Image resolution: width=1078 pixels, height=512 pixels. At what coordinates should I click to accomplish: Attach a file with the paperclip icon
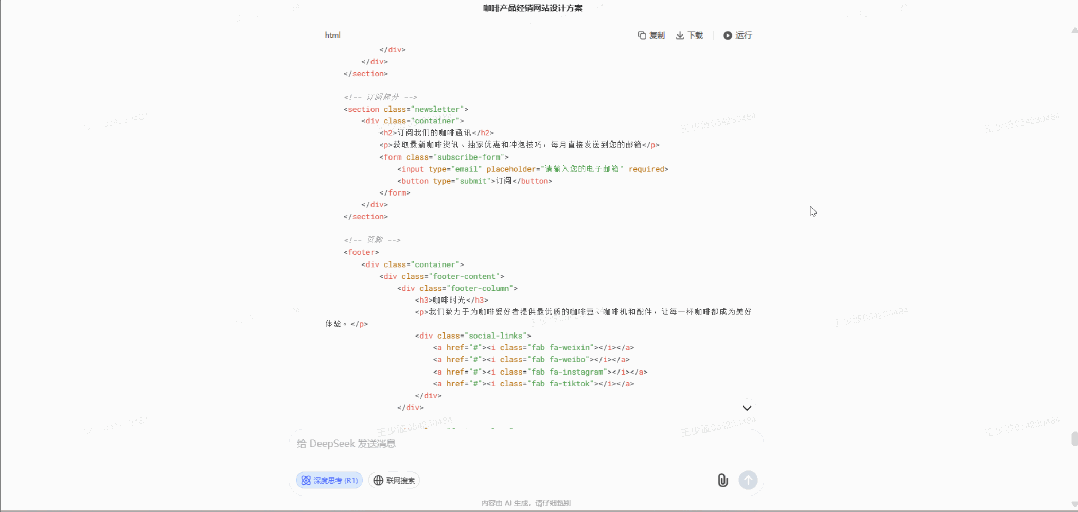tap(722, 480)
